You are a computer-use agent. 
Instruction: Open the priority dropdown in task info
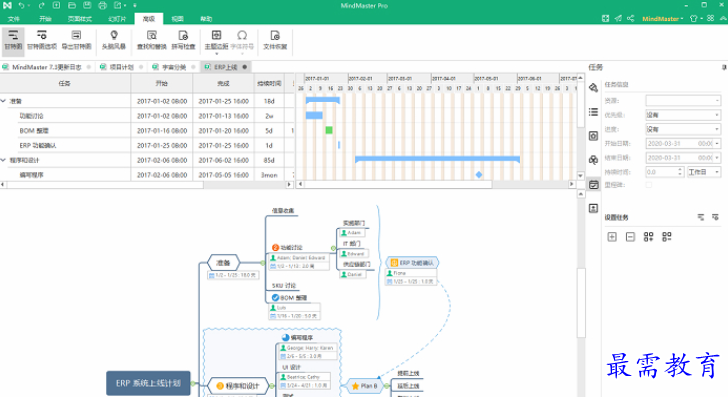(683, 115)
